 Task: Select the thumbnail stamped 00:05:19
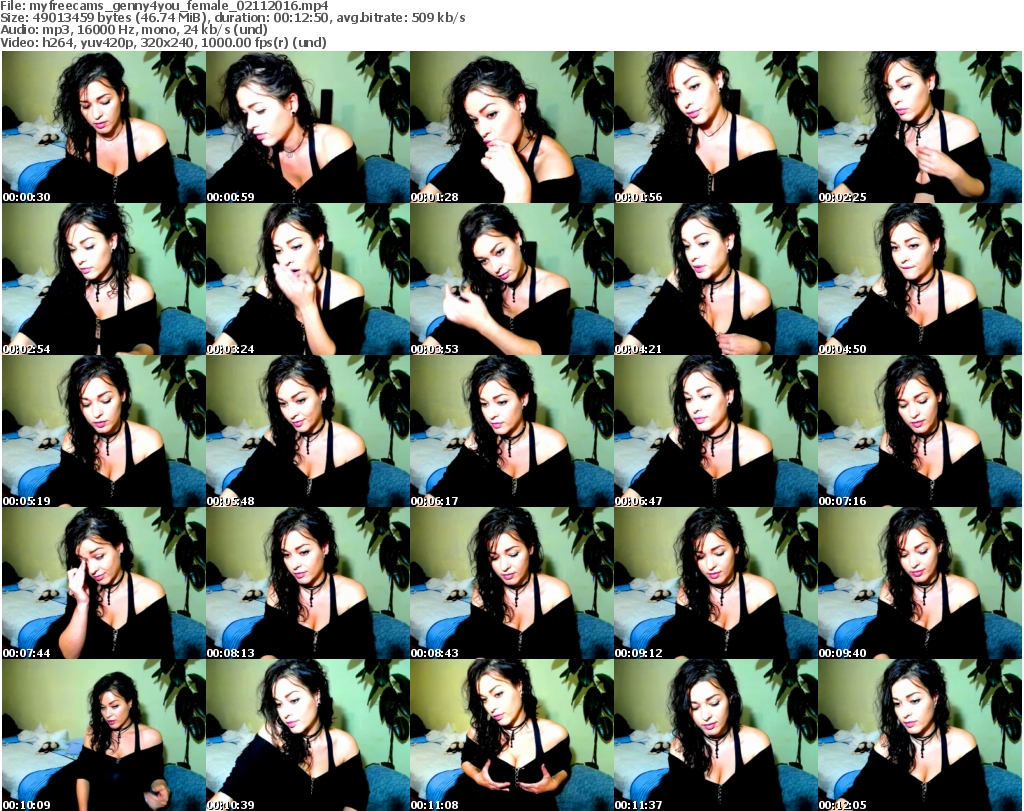point(104,432)
